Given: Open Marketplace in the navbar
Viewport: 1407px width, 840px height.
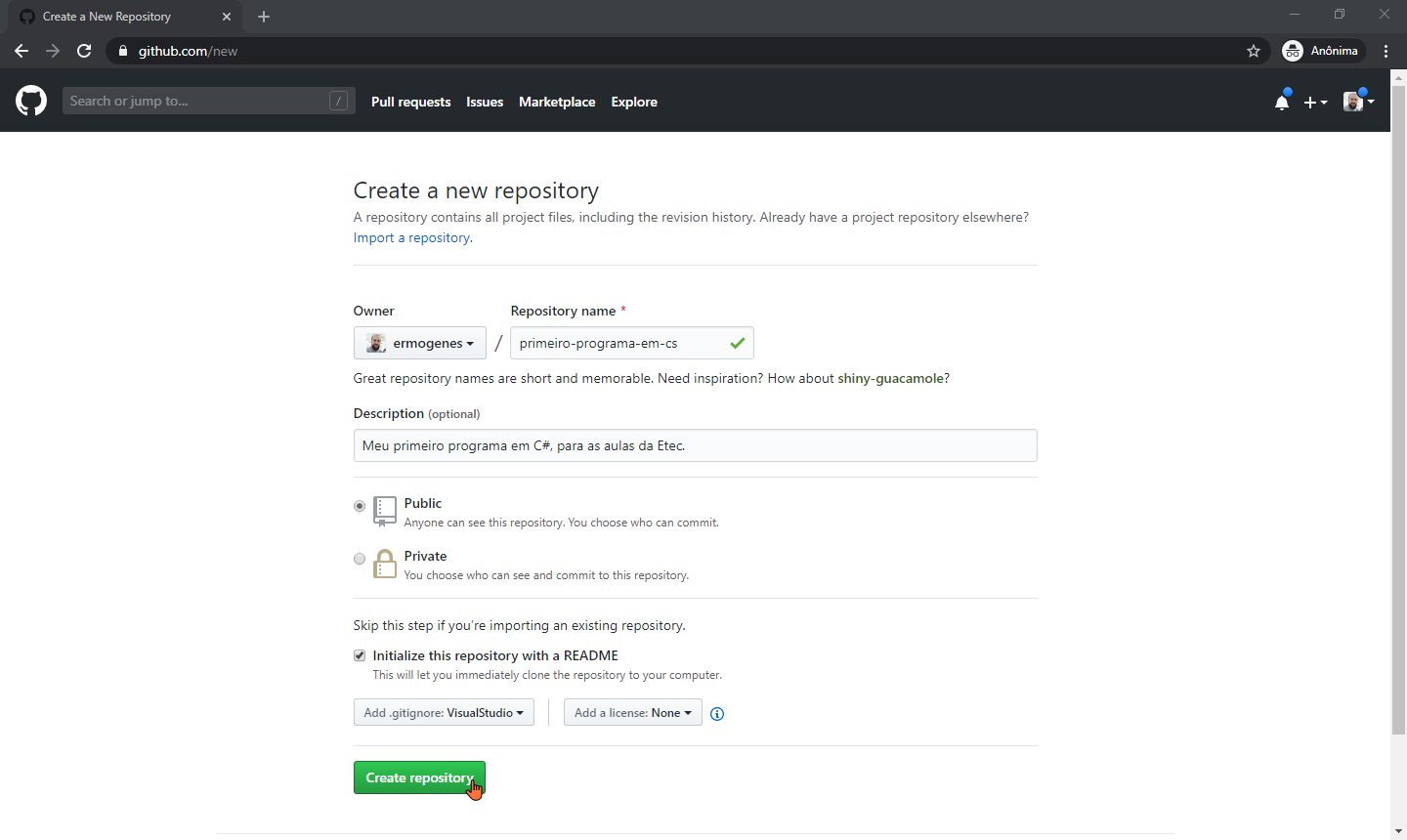Looking at the screenshot, I should (x=557, y=102).
